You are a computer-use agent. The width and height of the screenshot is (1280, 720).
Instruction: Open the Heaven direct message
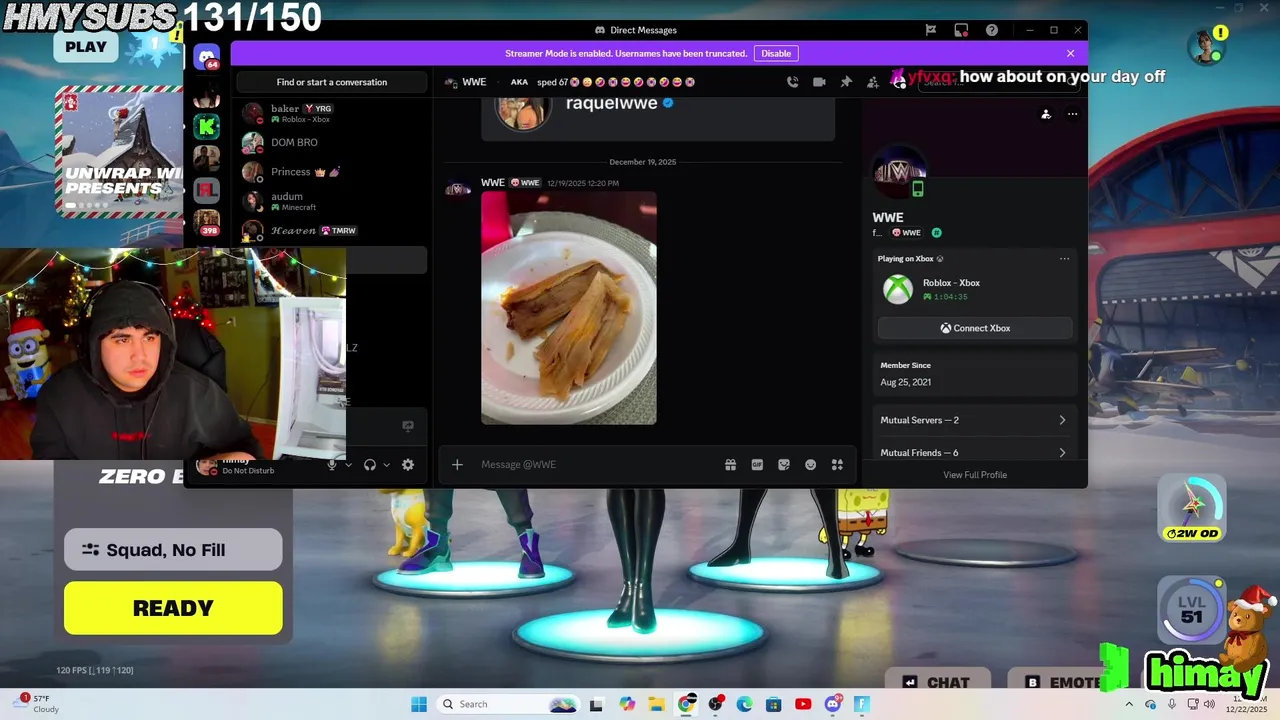[332, 230]
